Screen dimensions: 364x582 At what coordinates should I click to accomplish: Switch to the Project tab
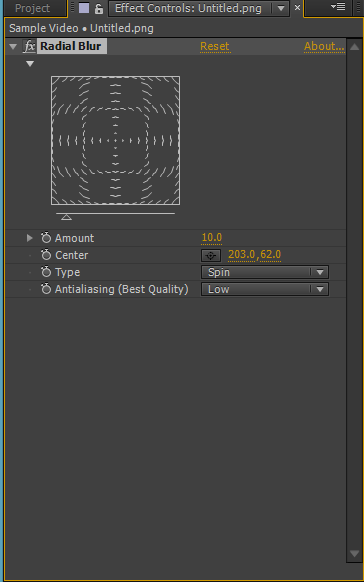click(x=33, y=8)
